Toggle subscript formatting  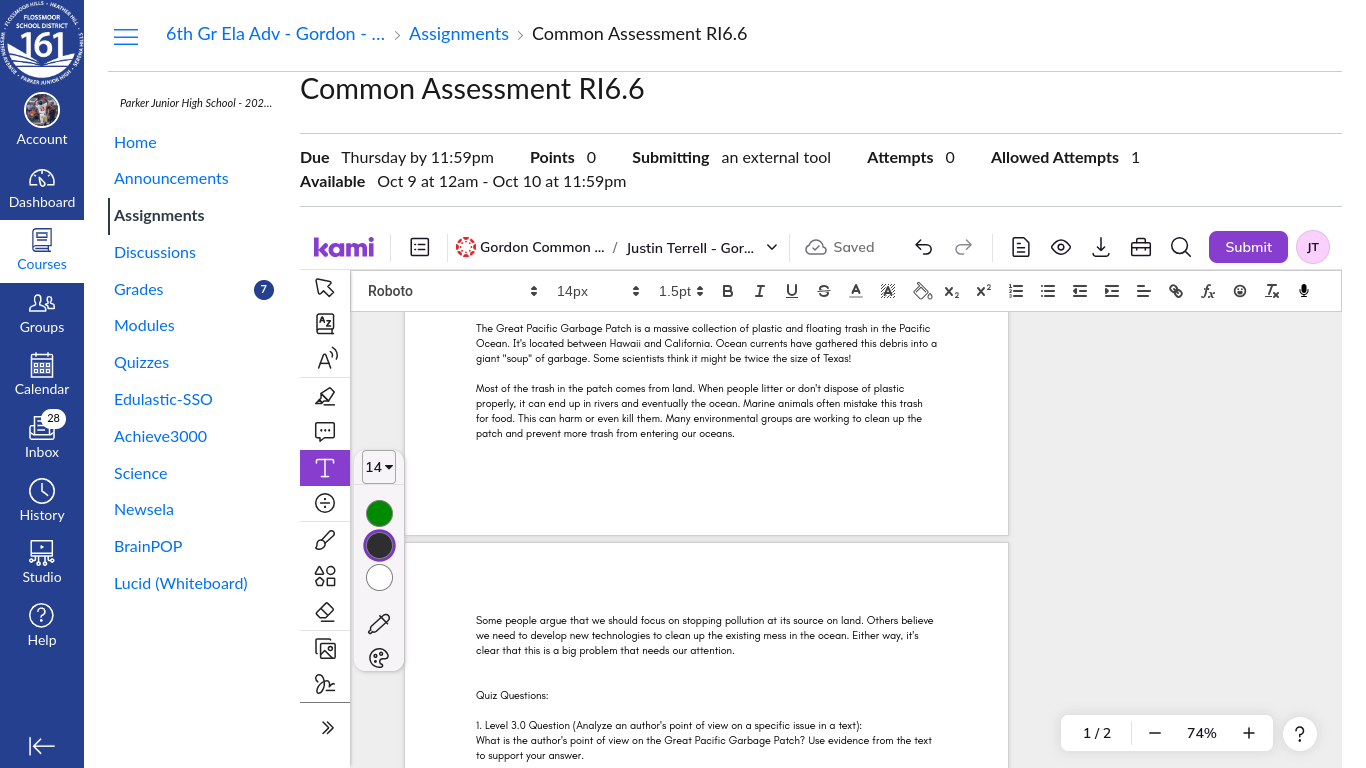click(952, 291)
